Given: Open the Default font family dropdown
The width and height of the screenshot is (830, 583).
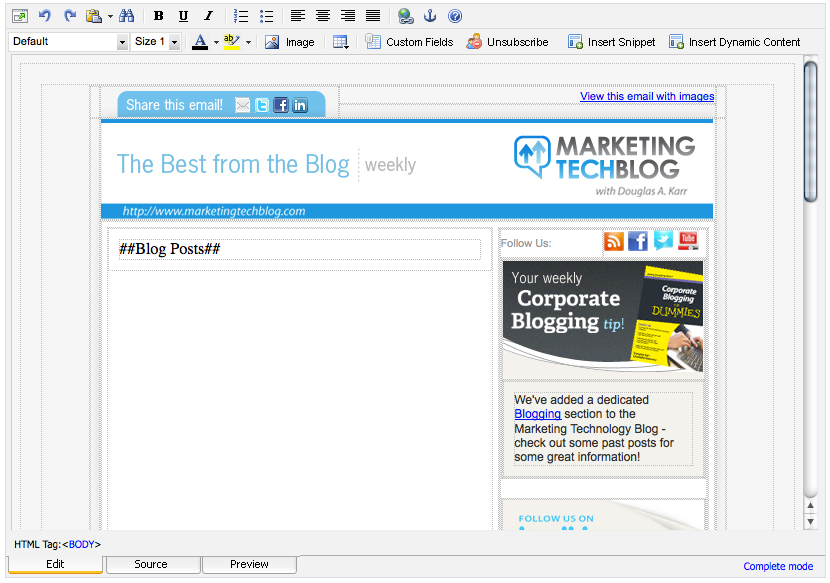Looking at the screenshot, I should pyautogui.click(x=68, y=42).
